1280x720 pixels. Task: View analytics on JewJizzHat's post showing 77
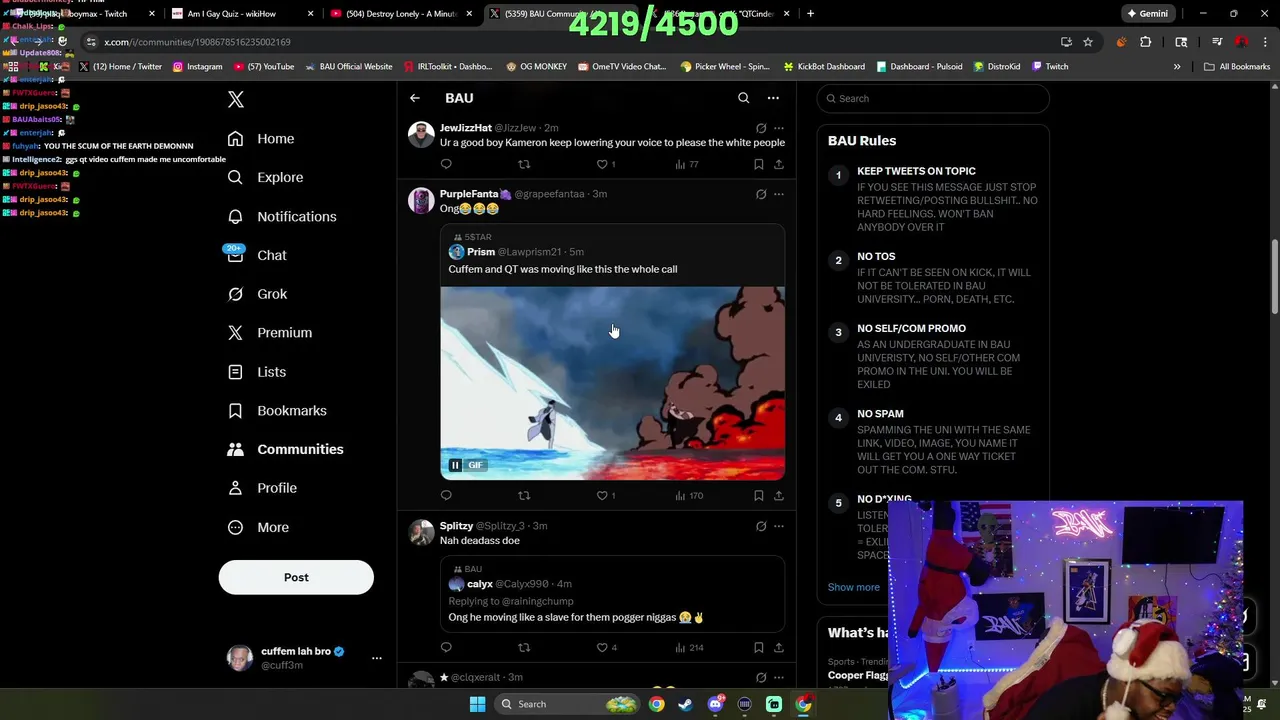[686, 164]
